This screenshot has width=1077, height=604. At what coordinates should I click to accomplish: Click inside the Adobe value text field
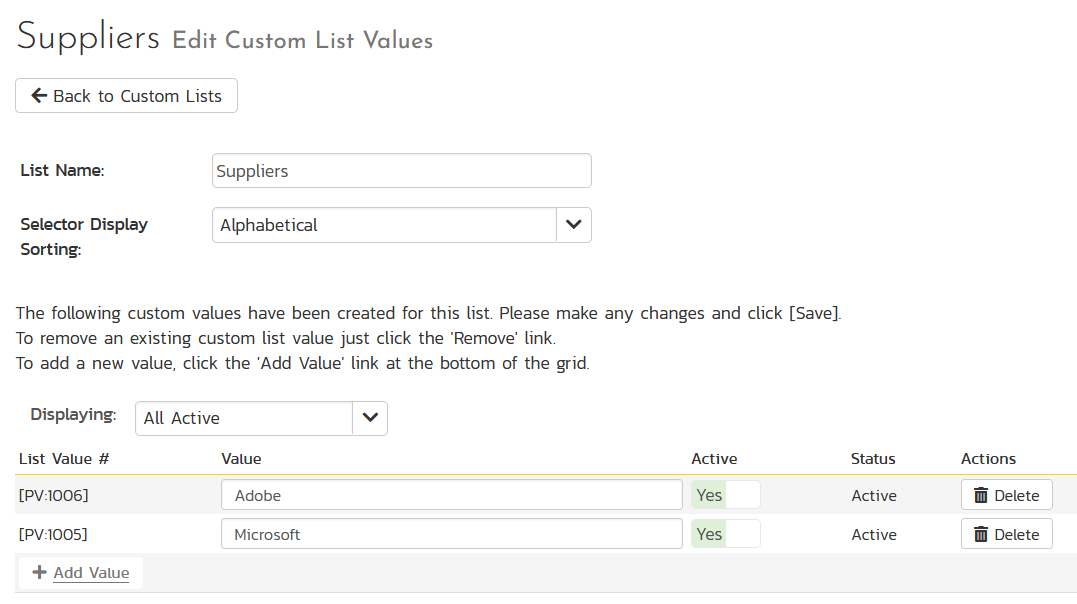(x=450, y=494)
